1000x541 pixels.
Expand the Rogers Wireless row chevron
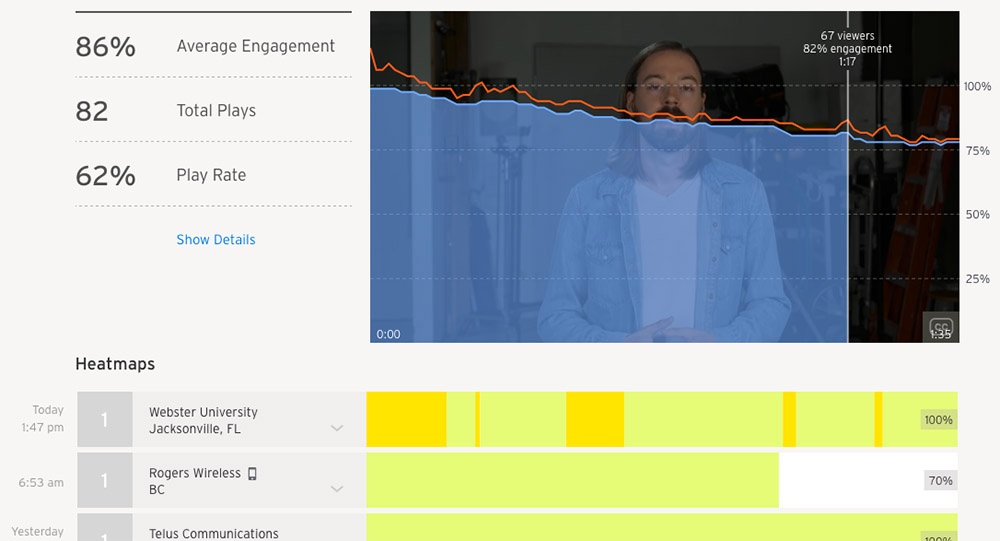coord(337,489)
